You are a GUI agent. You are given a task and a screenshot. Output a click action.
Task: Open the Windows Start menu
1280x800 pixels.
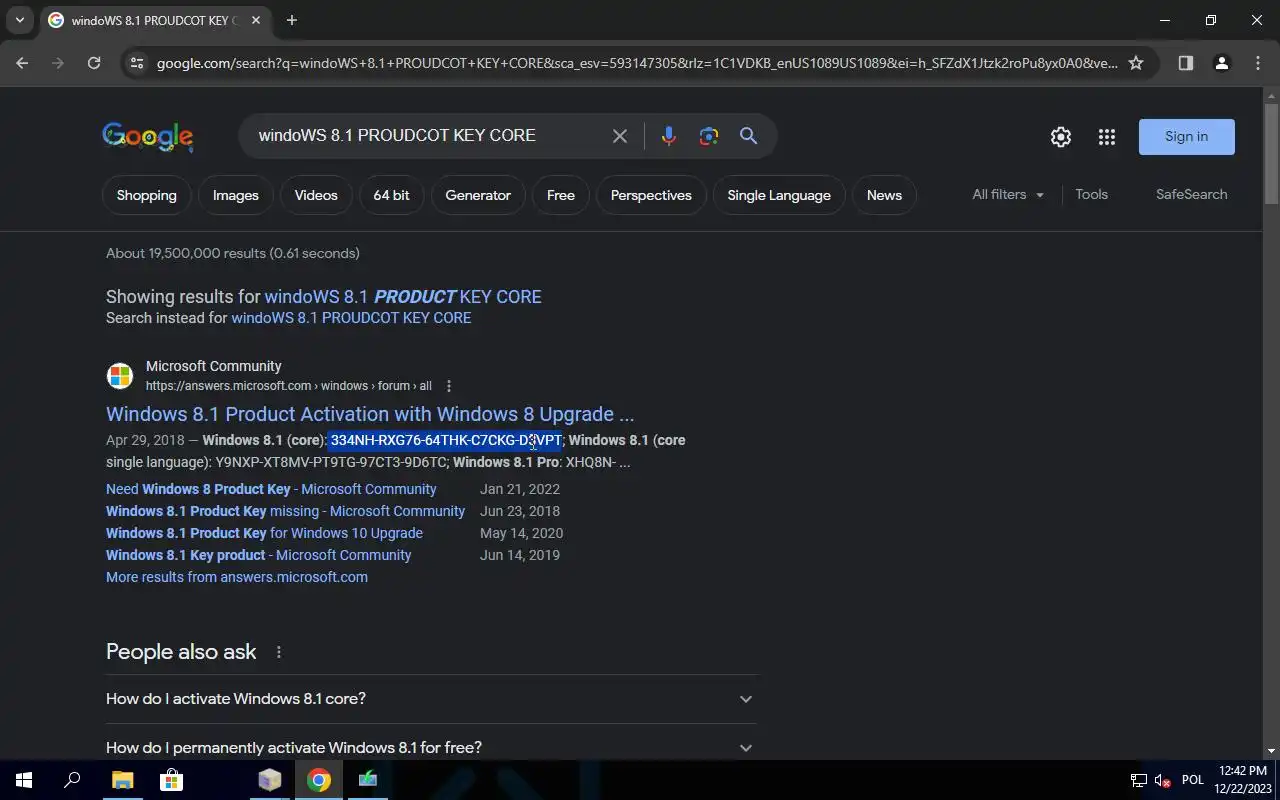pos(24,780)
